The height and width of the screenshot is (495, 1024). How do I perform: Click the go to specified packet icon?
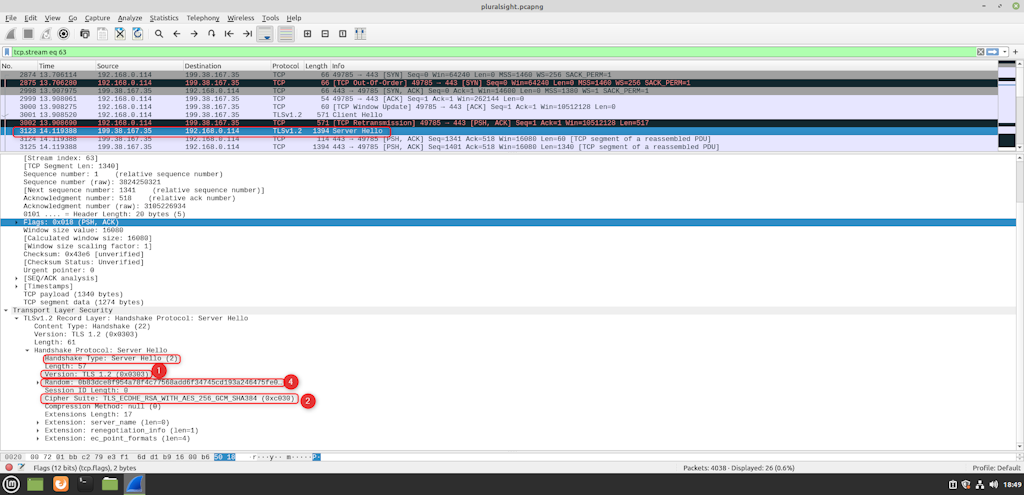212,34
